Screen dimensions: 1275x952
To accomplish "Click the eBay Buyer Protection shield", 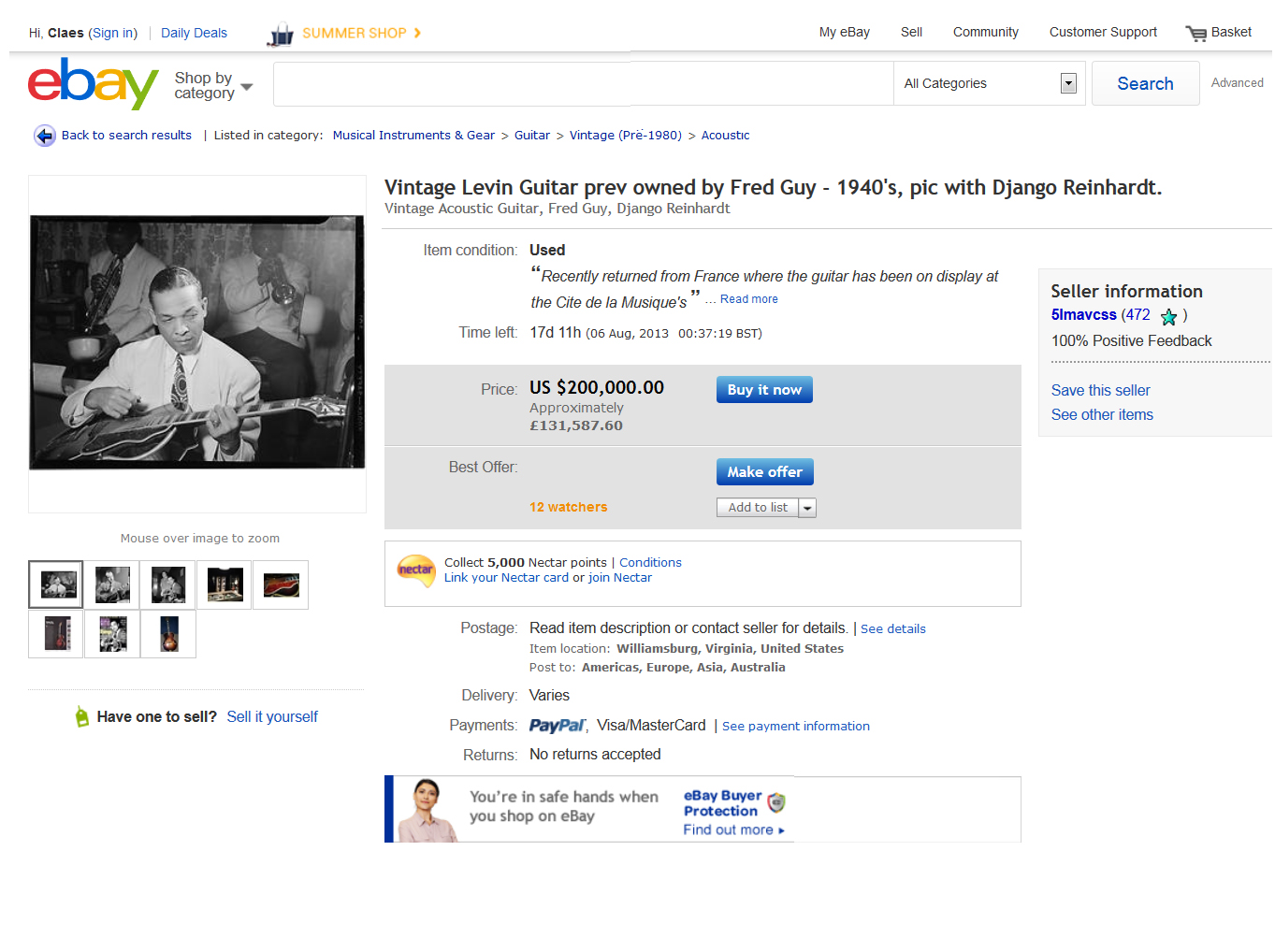I will [x=776, y=802].
